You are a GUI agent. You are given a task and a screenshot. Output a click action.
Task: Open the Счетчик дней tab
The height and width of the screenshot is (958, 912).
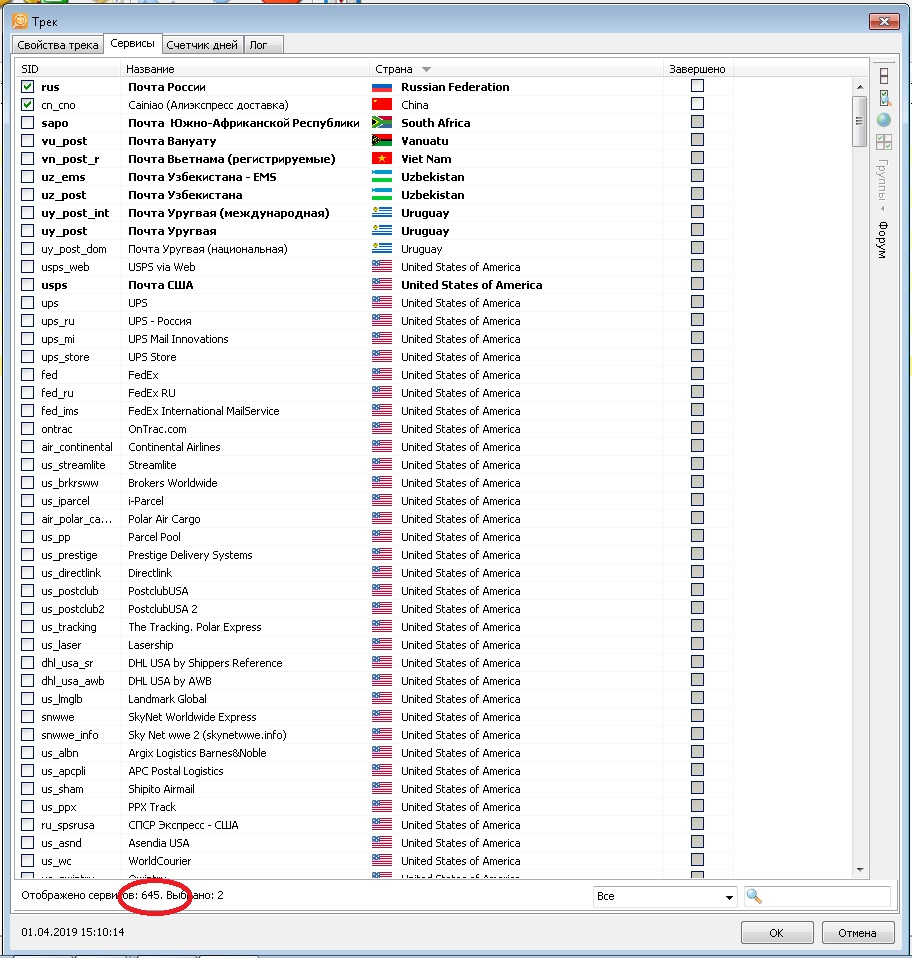pos(202,45)
